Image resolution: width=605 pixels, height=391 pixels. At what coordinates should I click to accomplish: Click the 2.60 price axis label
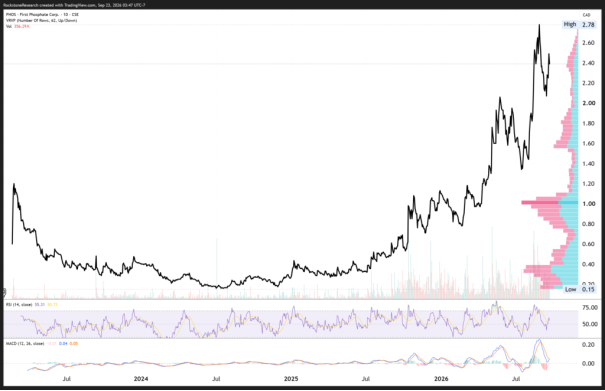588,43
